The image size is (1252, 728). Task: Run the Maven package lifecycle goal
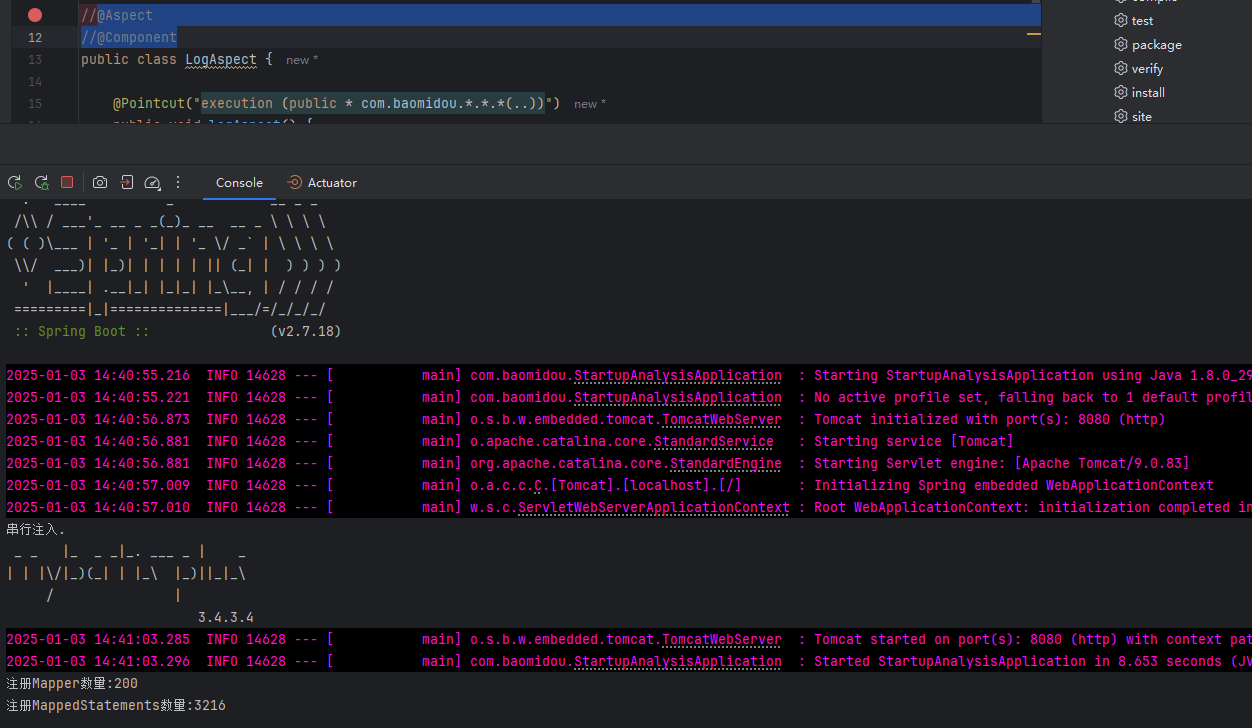[x=1156, y=45]
